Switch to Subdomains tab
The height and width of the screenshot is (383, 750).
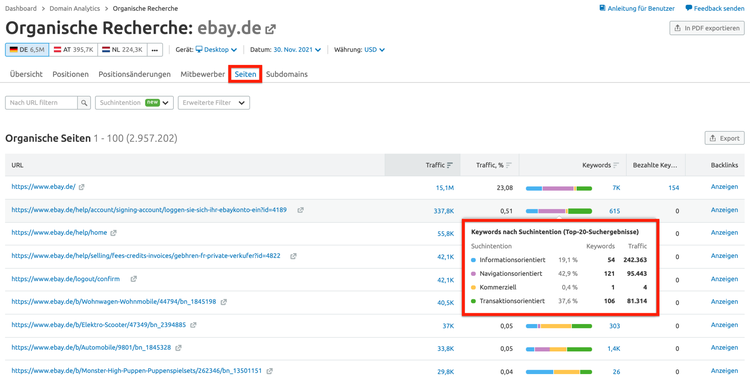pyautogui.click(x=287, y=75)
